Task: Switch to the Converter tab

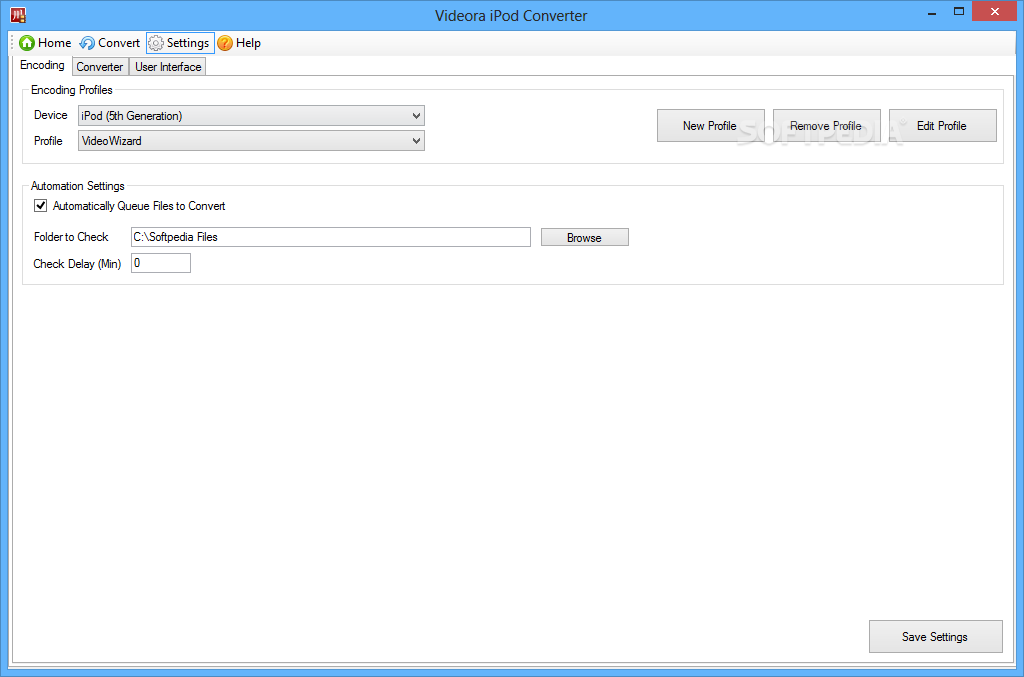Action: [x=100, y=67]
